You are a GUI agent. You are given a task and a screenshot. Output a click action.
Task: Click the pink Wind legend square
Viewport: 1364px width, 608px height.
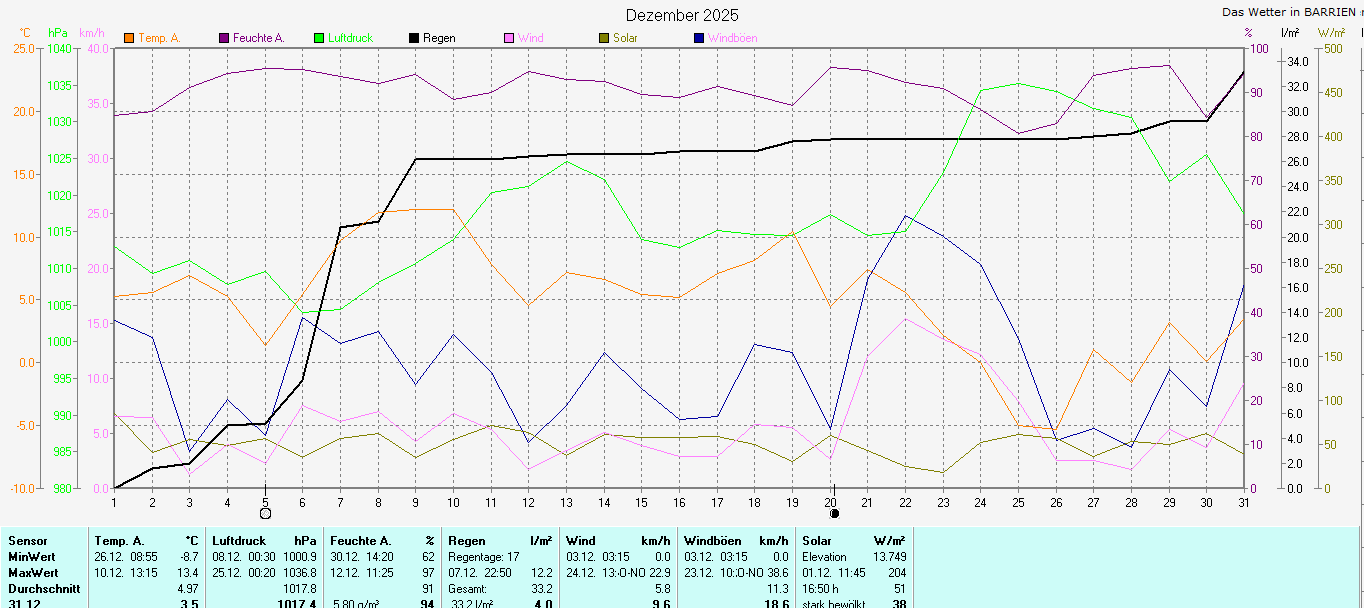coord(509,38)
